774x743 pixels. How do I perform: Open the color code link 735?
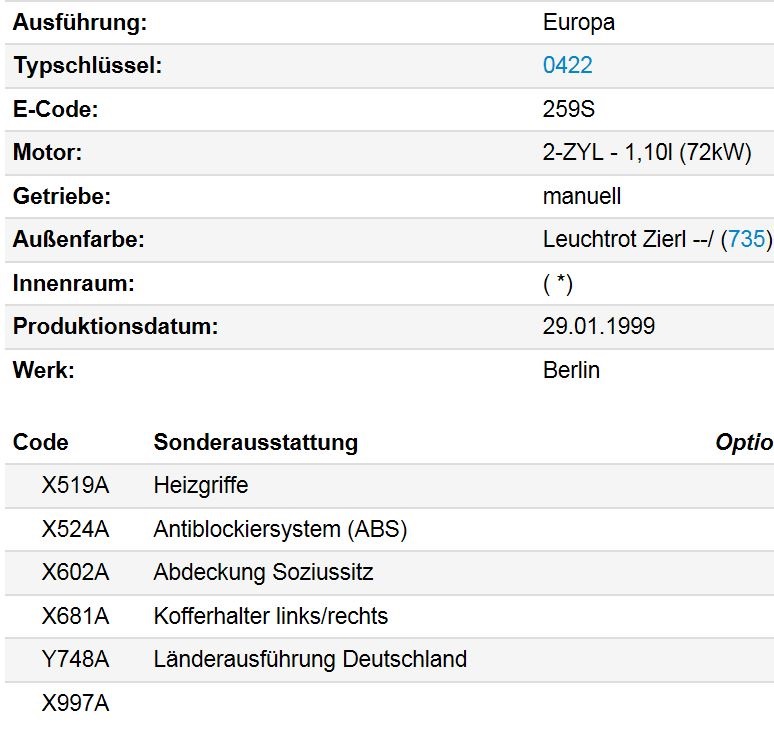[747, 239]
